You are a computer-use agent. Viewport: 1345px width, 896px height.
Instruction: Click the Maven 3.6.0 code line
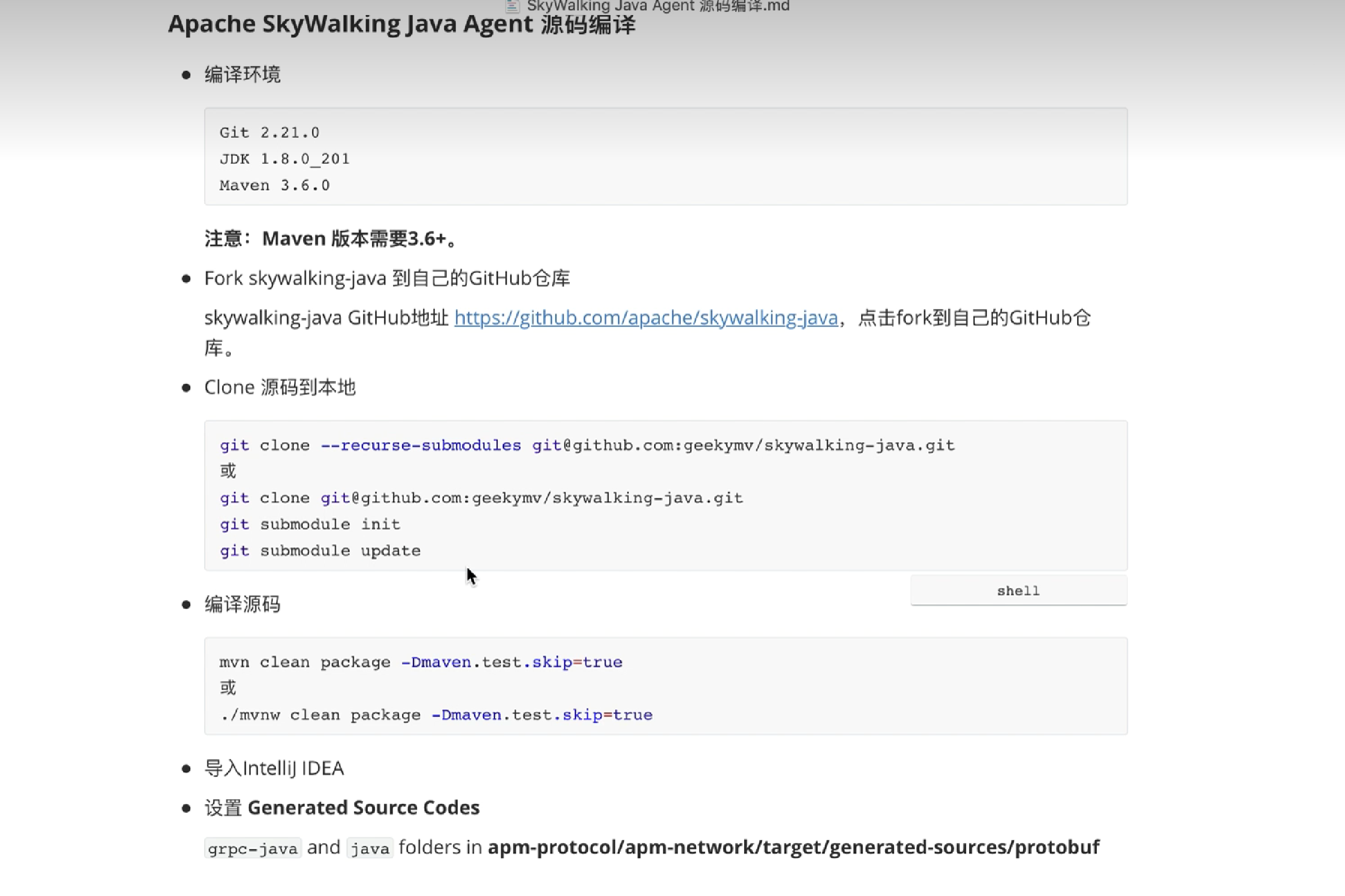275,185
